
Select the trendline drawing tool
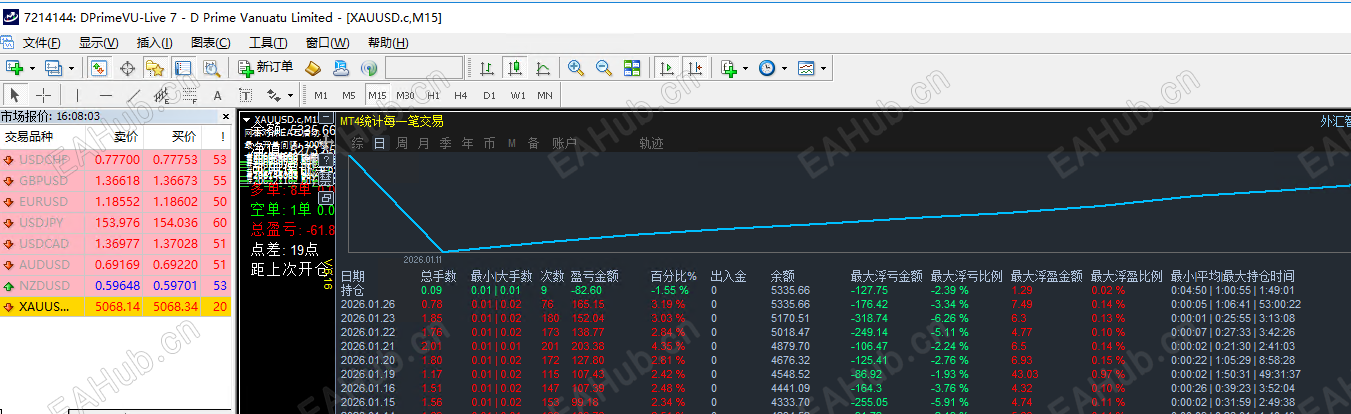(133, 95)
